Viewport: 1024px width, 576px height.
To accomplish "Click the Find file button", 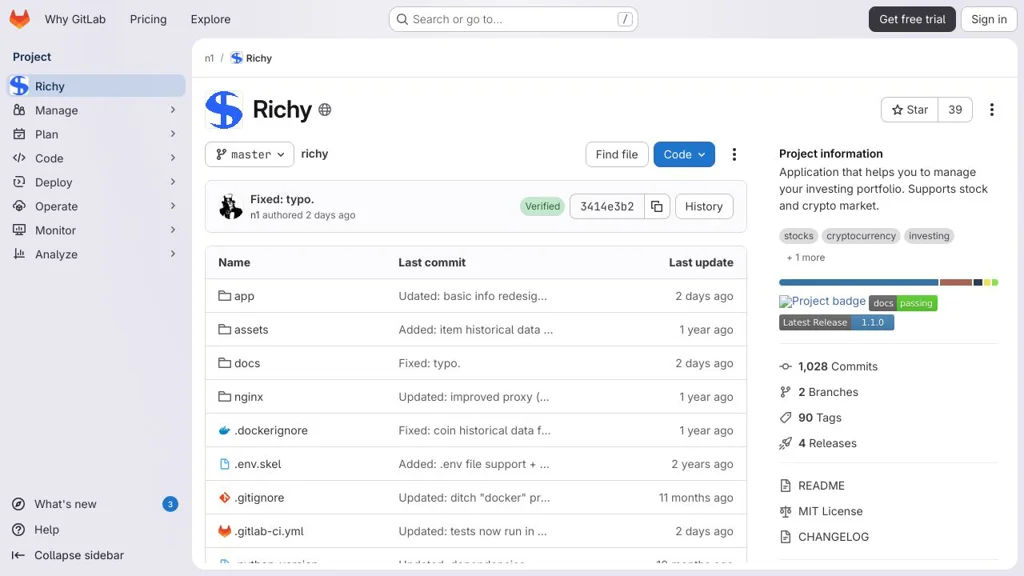I will coord(616,154).
